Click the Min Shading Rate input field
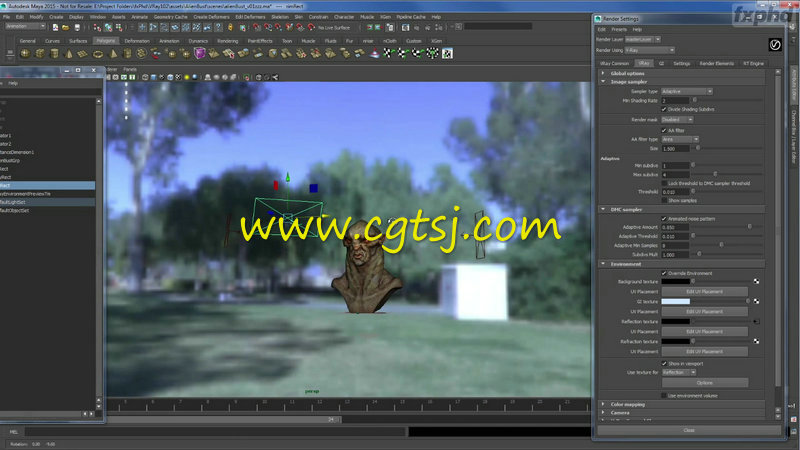 click(x=675, y=101)
